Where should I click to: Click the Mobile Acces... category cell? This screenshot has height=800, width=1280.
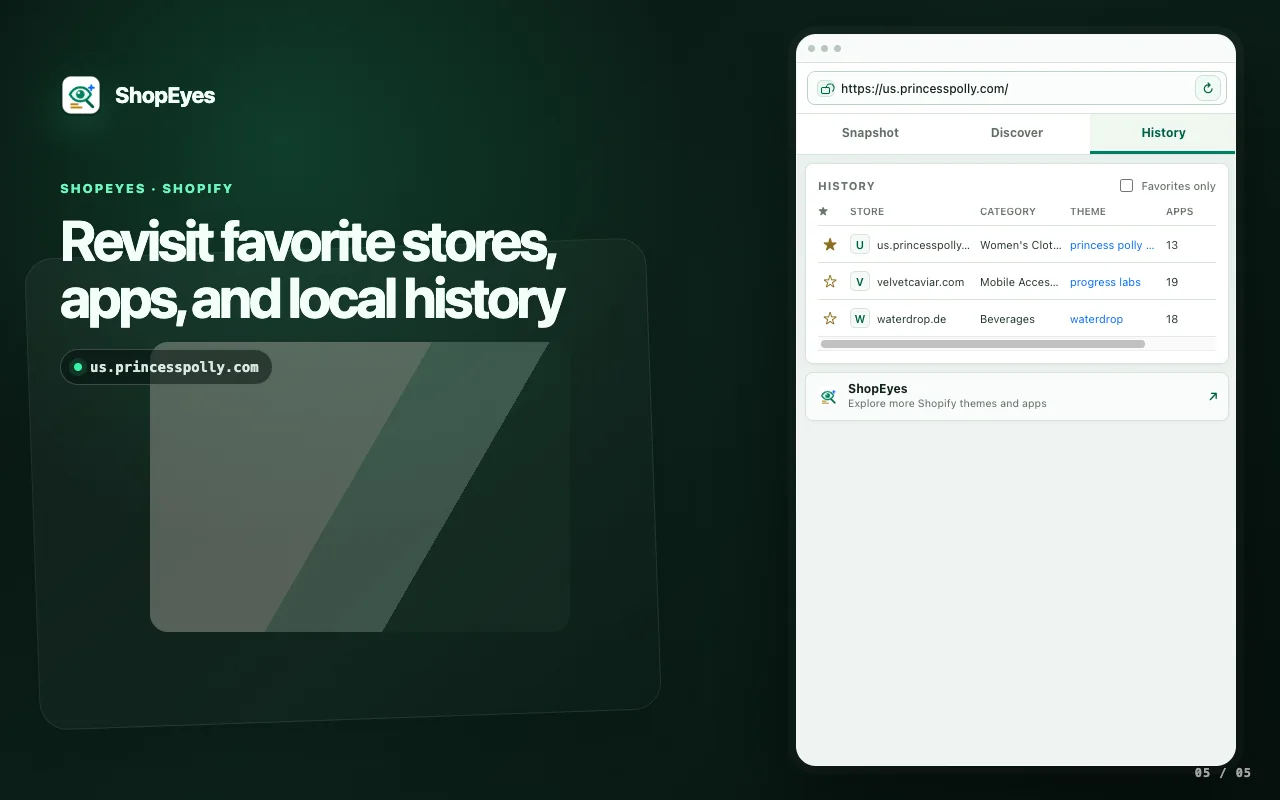(x=1019, y=282)
